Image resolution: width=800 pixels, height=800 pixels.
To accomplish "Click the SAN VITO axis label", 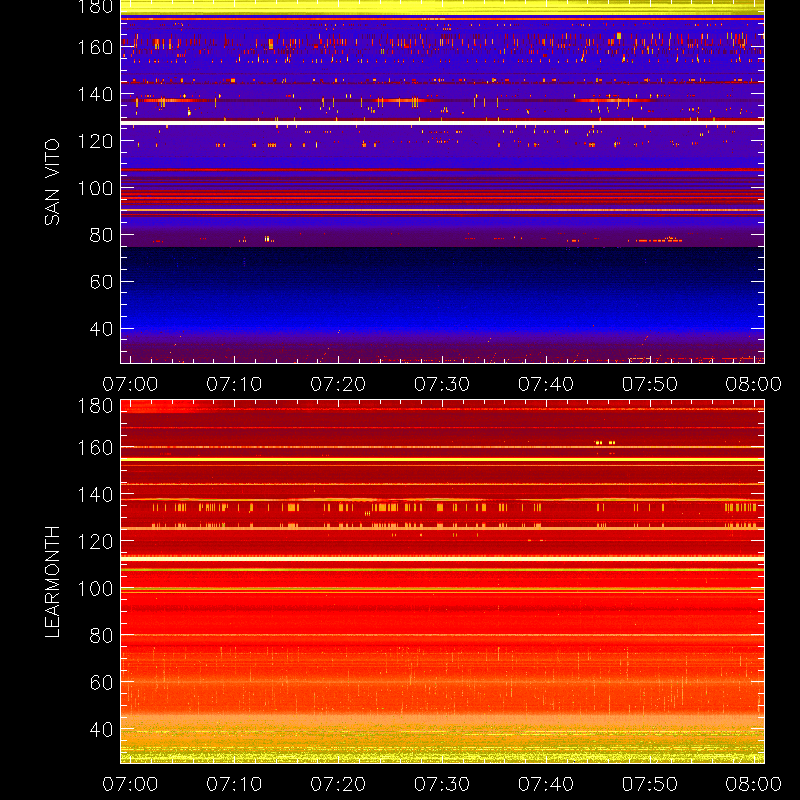I will point(52,182).
